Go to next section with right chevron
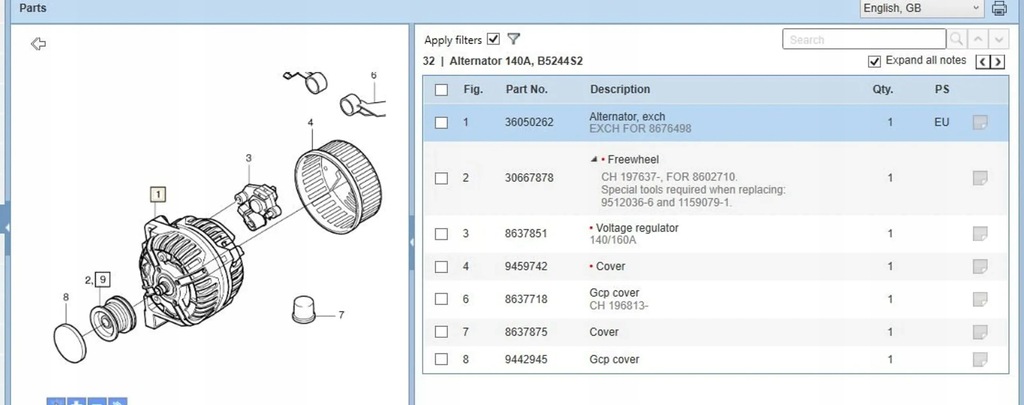The image size is (1024, 405). coord(998,62)
